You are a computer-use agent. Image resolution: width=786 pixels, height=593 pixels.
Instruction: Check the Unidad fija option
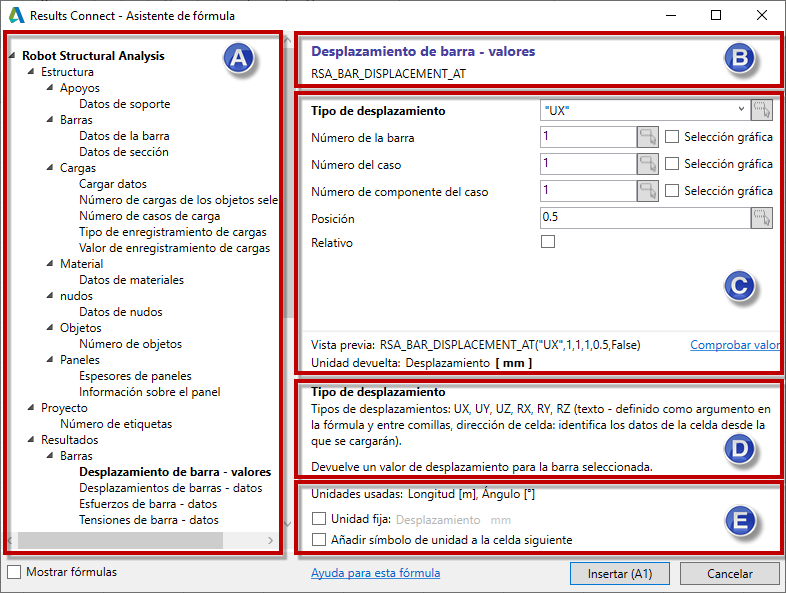[x=319, y=518]
